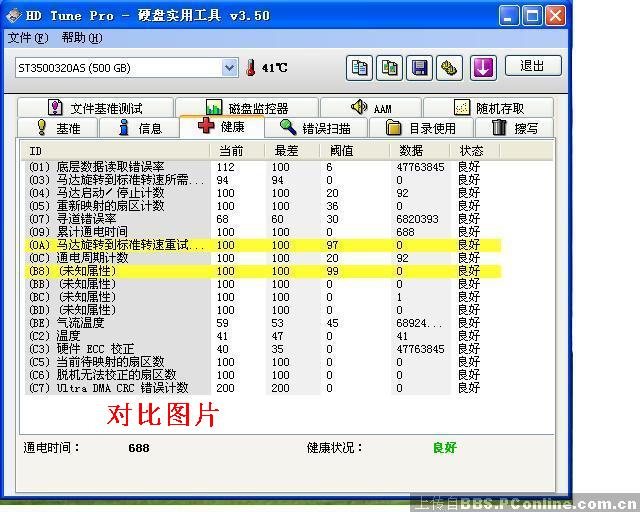Select the (09) 累计通电时间 row
Screen dimensions: 640x512
[x=262, y=232]
